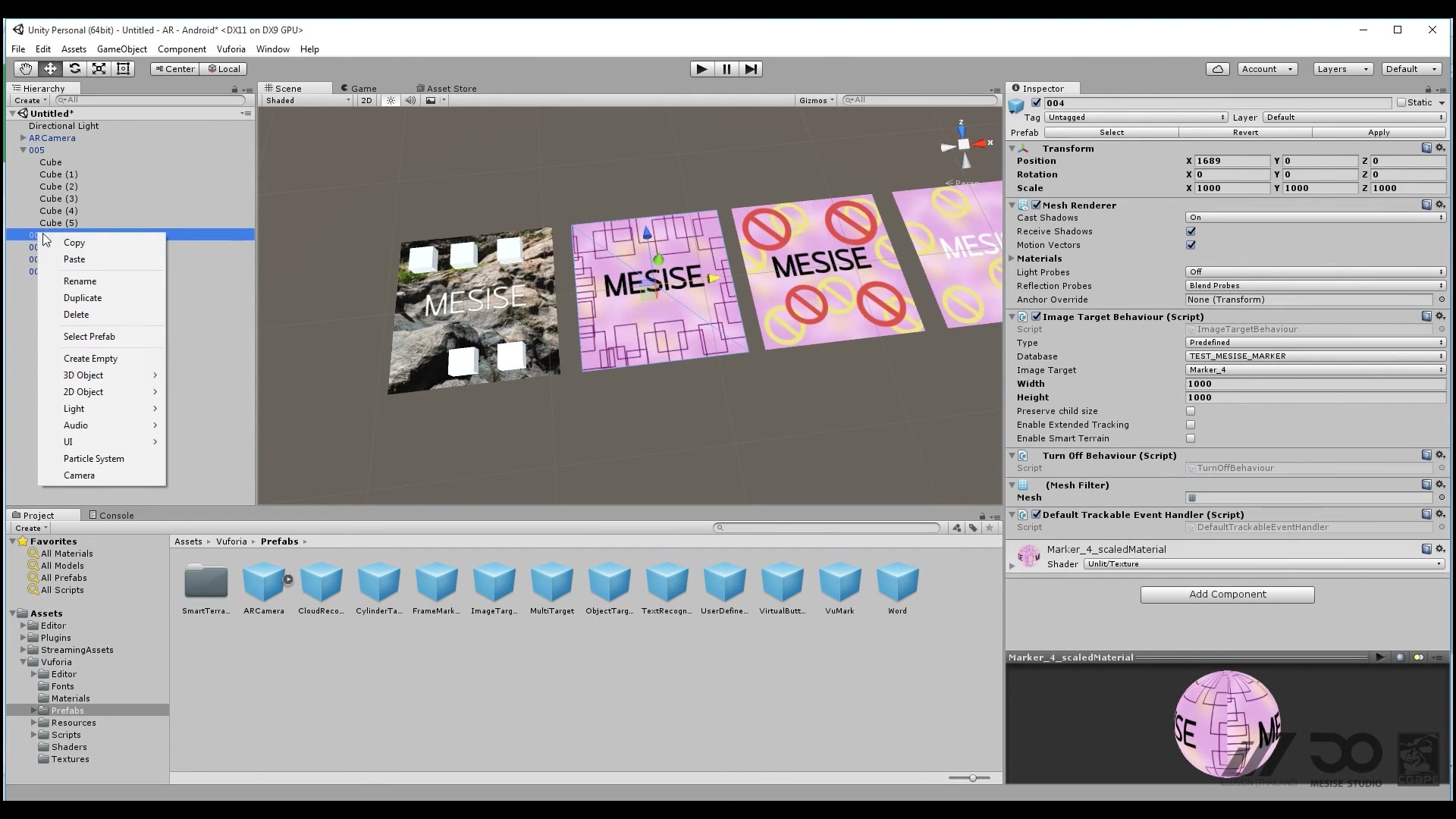
Task: Click Position X value field
Action: (1232, 161)
